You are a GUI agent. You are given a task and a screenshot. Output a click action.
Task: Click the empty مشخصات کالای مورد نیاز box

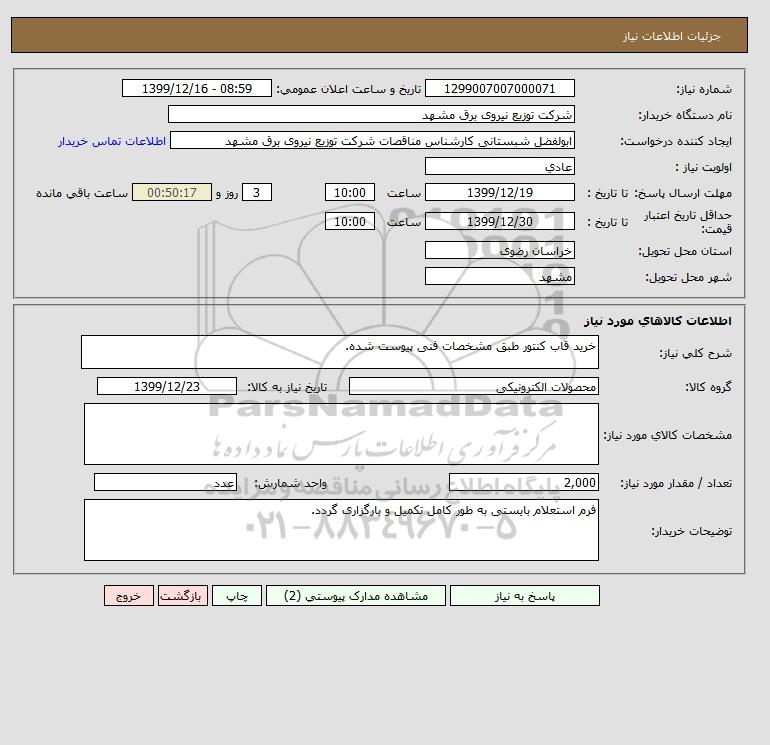tap(341, 434)
